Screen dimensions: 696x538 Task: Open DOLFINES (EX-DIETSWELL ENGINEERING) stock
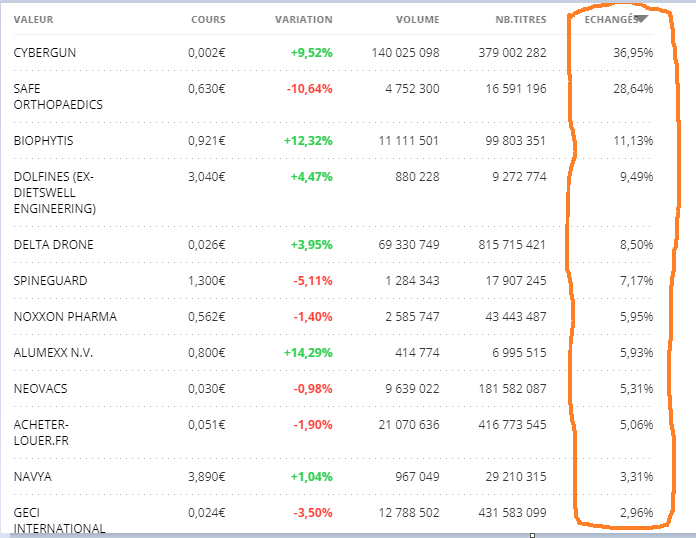tap(55, 193)
